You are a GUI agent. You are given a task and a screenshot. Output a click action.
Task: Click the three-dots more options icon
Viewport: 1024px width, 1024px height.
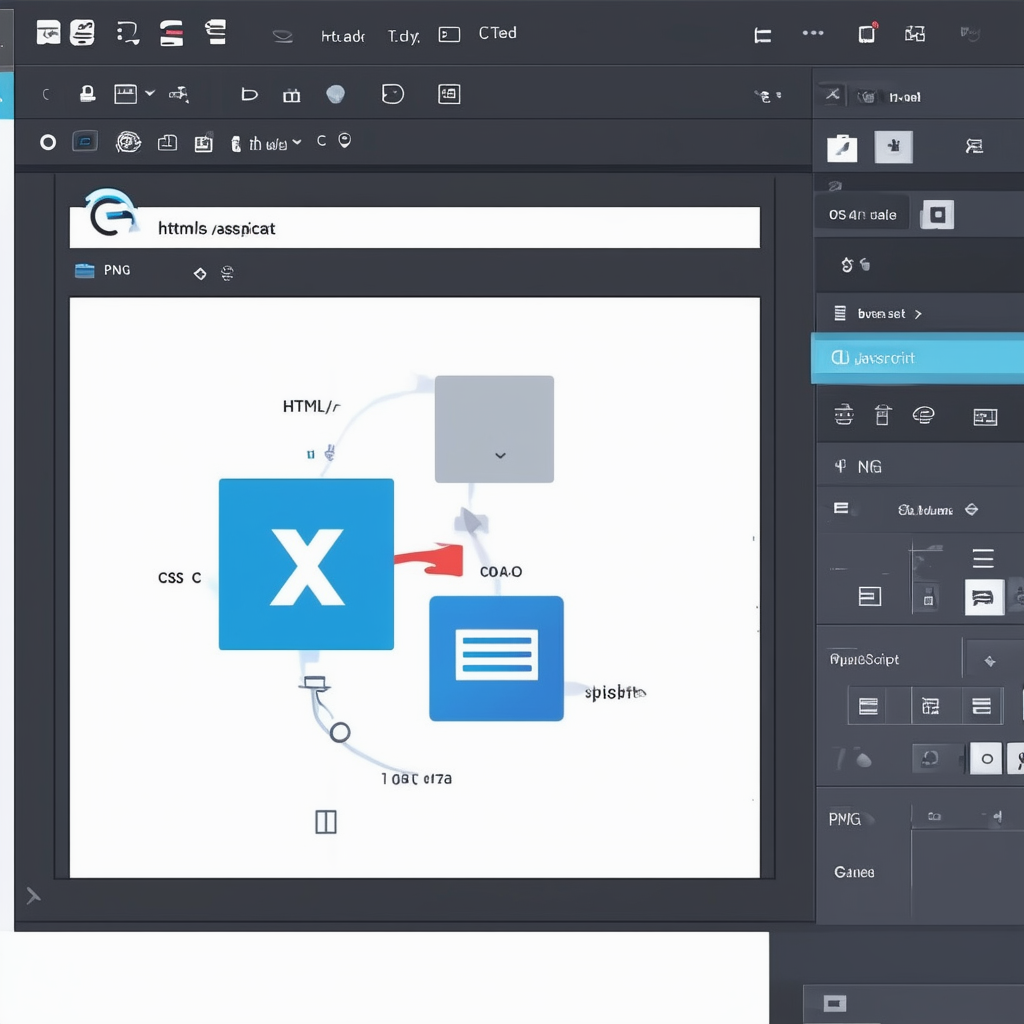[x=813, y=33]
